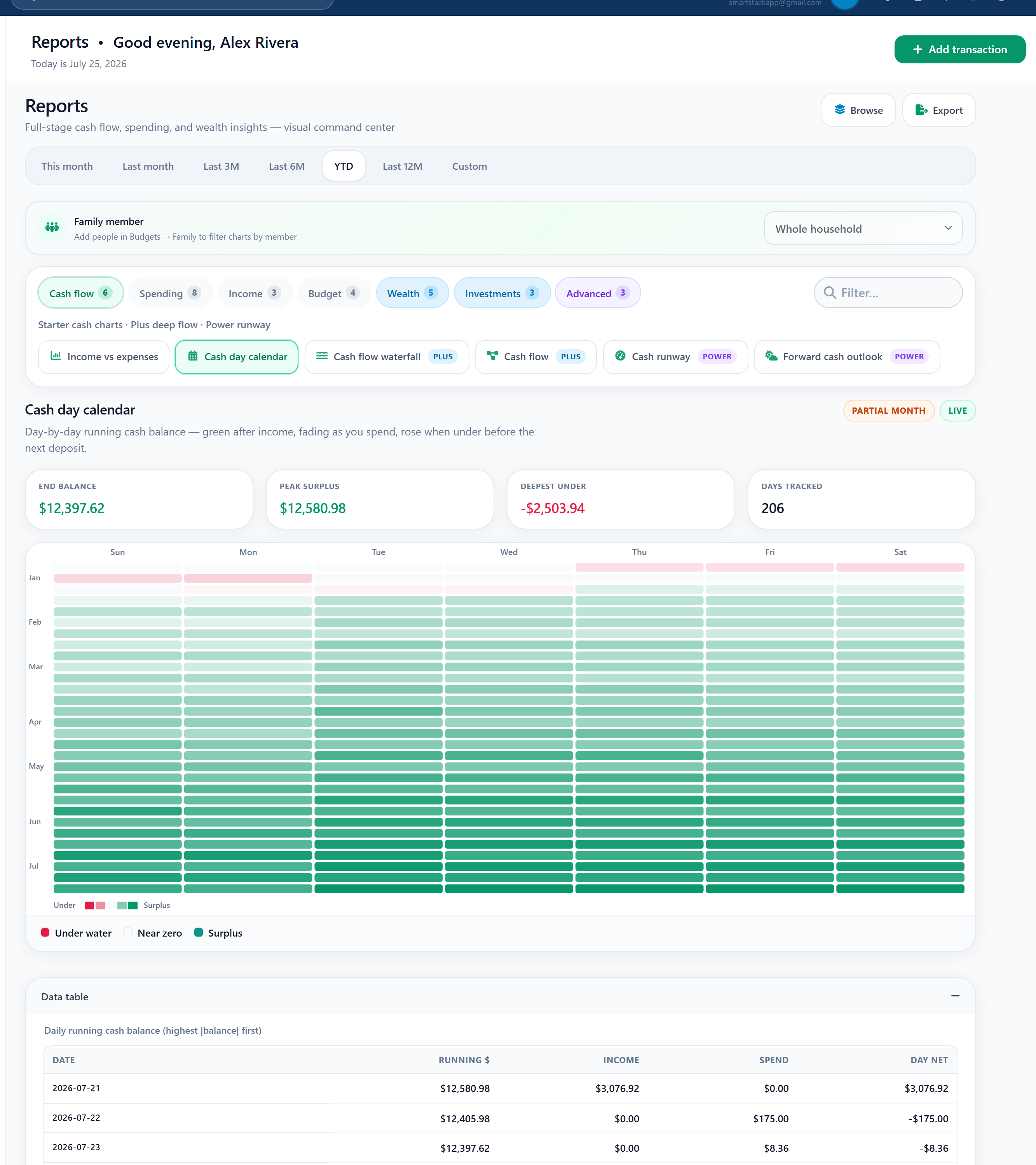The image size is (1036, 1165).
Task: Click the Jan month label in heatmap
Action: [x=34, y=578]
